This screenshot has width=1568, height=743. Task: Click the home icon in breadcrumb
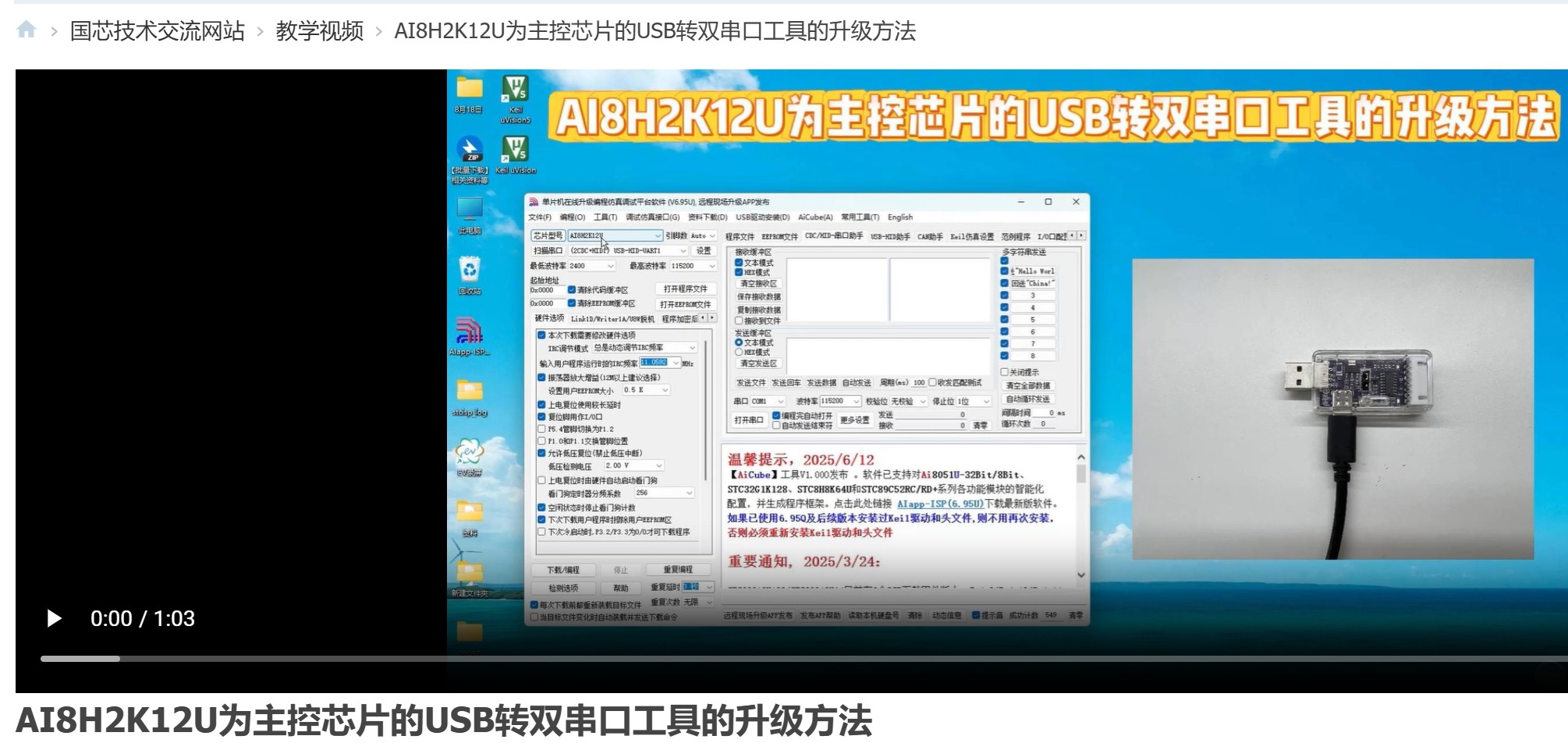(27, 30)
